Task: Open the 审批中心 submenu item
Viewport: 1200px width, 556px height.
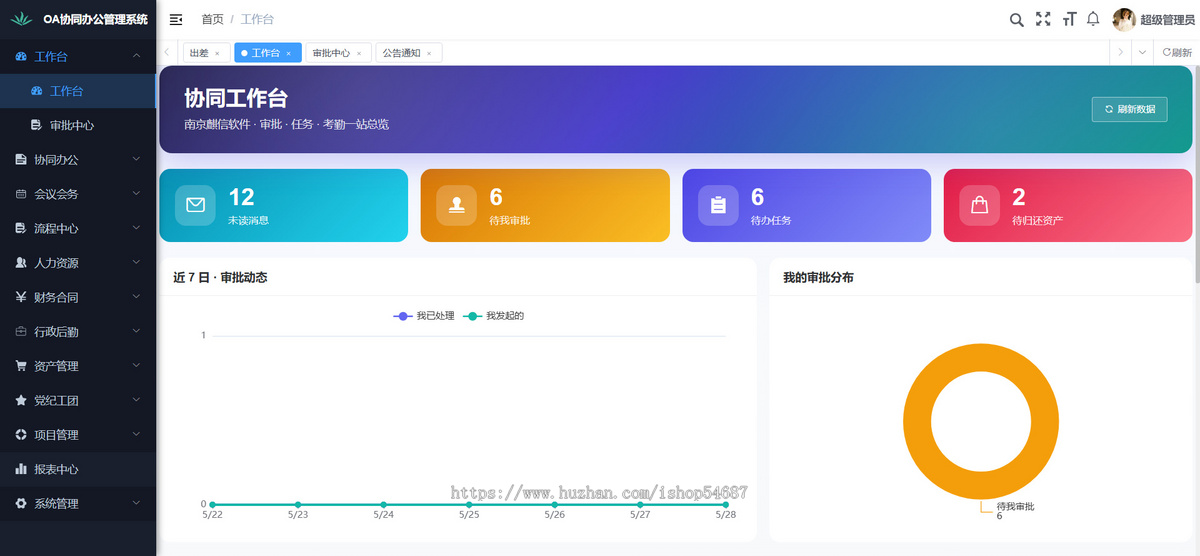Action: click(78, 125)
